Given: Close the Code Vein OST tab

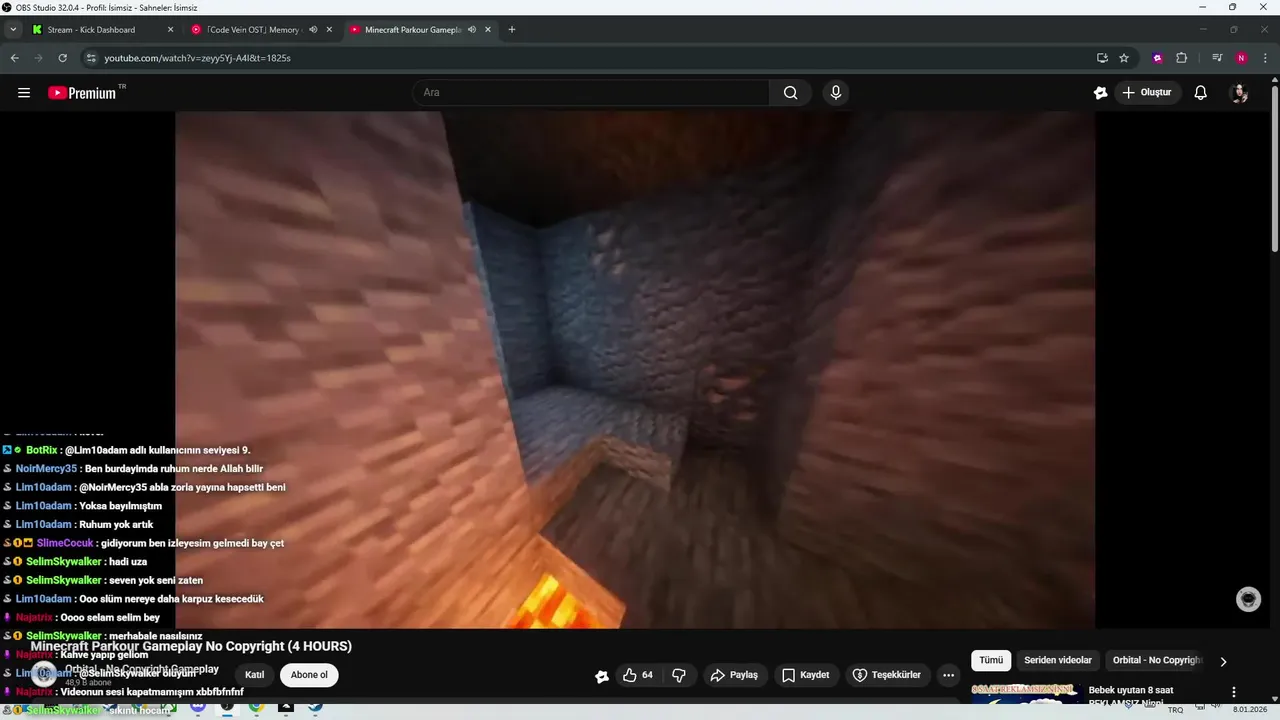Looking at the screenshot, I should point(329,29).
